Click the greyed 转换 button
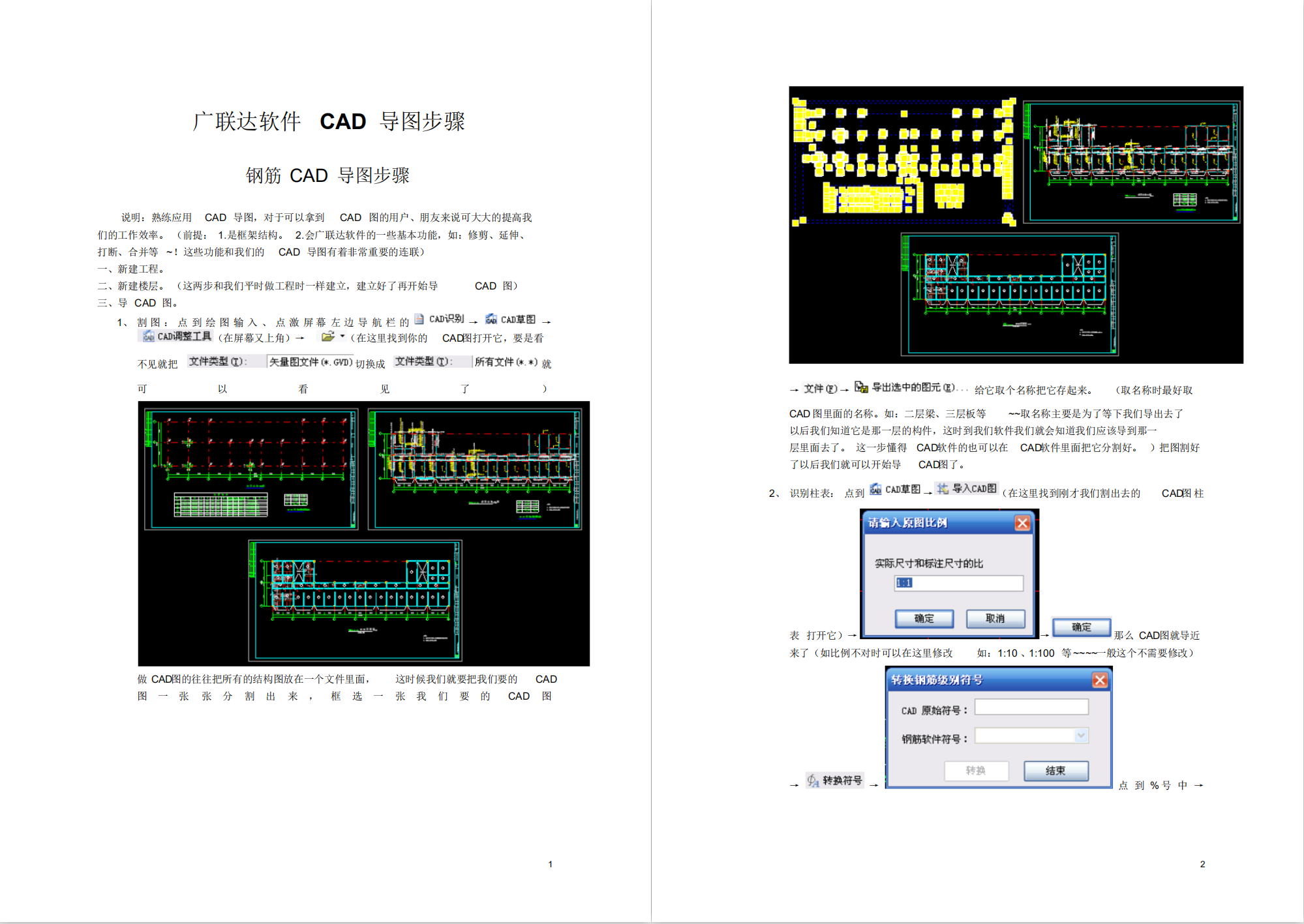 click(976, 771)
